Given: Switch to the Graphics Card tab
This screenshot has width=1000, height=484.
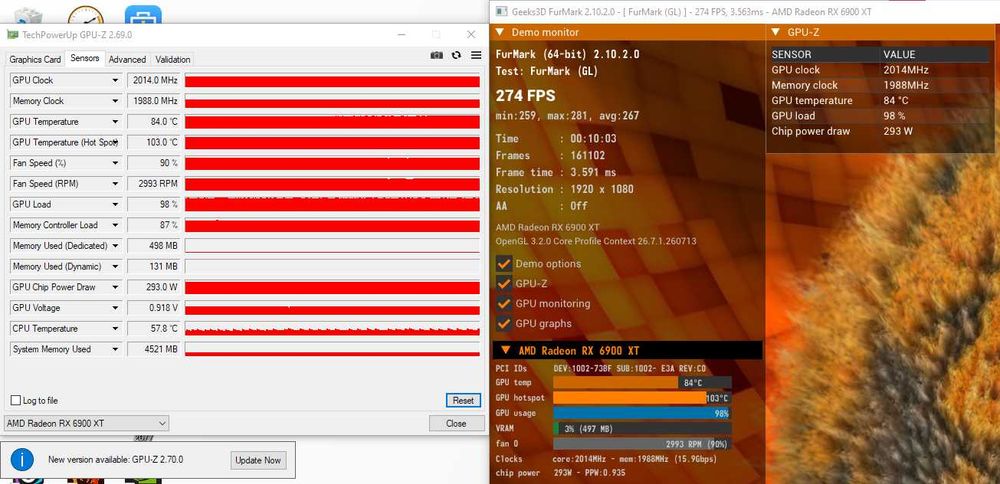Looking at the screenshot, I should coord(35,59).
